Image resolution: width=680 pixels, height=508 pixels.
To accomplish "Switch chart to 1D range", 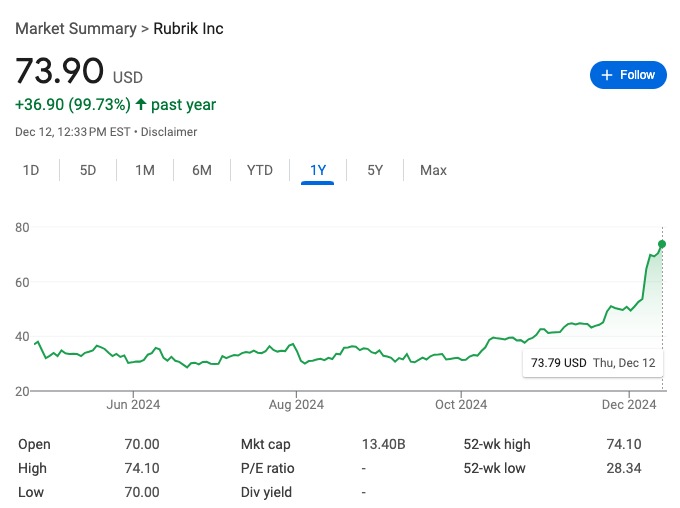I will coord(31,170).
